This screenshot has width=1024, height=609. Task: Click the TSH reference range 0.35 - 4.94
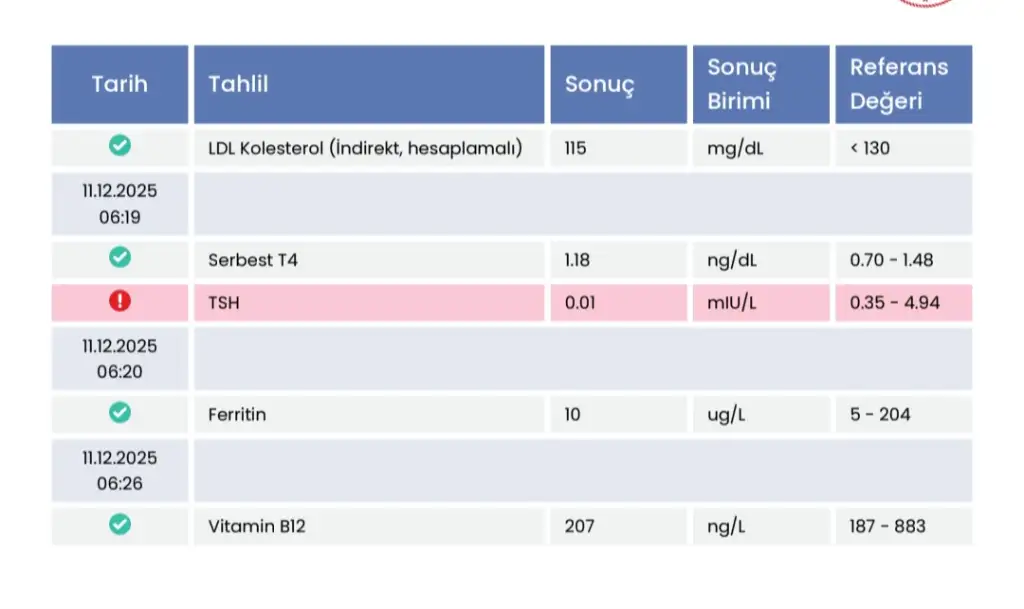coord(894,302)
